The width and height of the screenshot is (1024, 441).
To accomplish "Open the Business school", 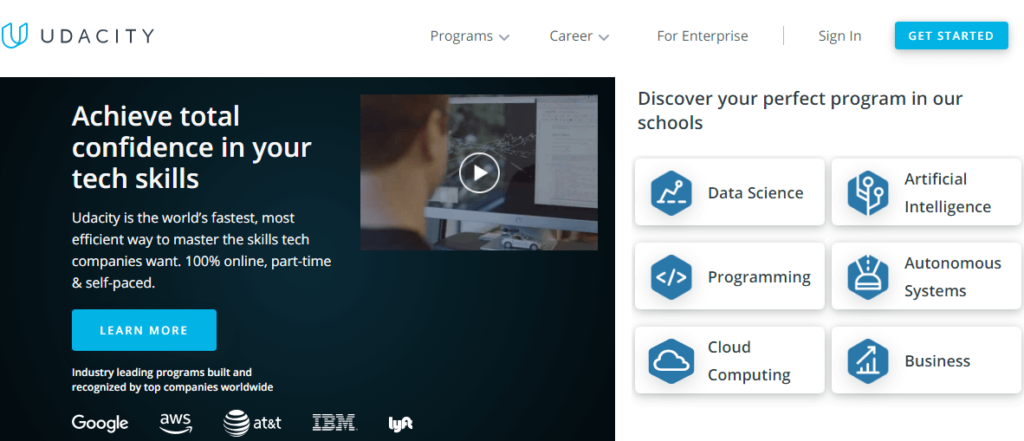I will (926, 361).
